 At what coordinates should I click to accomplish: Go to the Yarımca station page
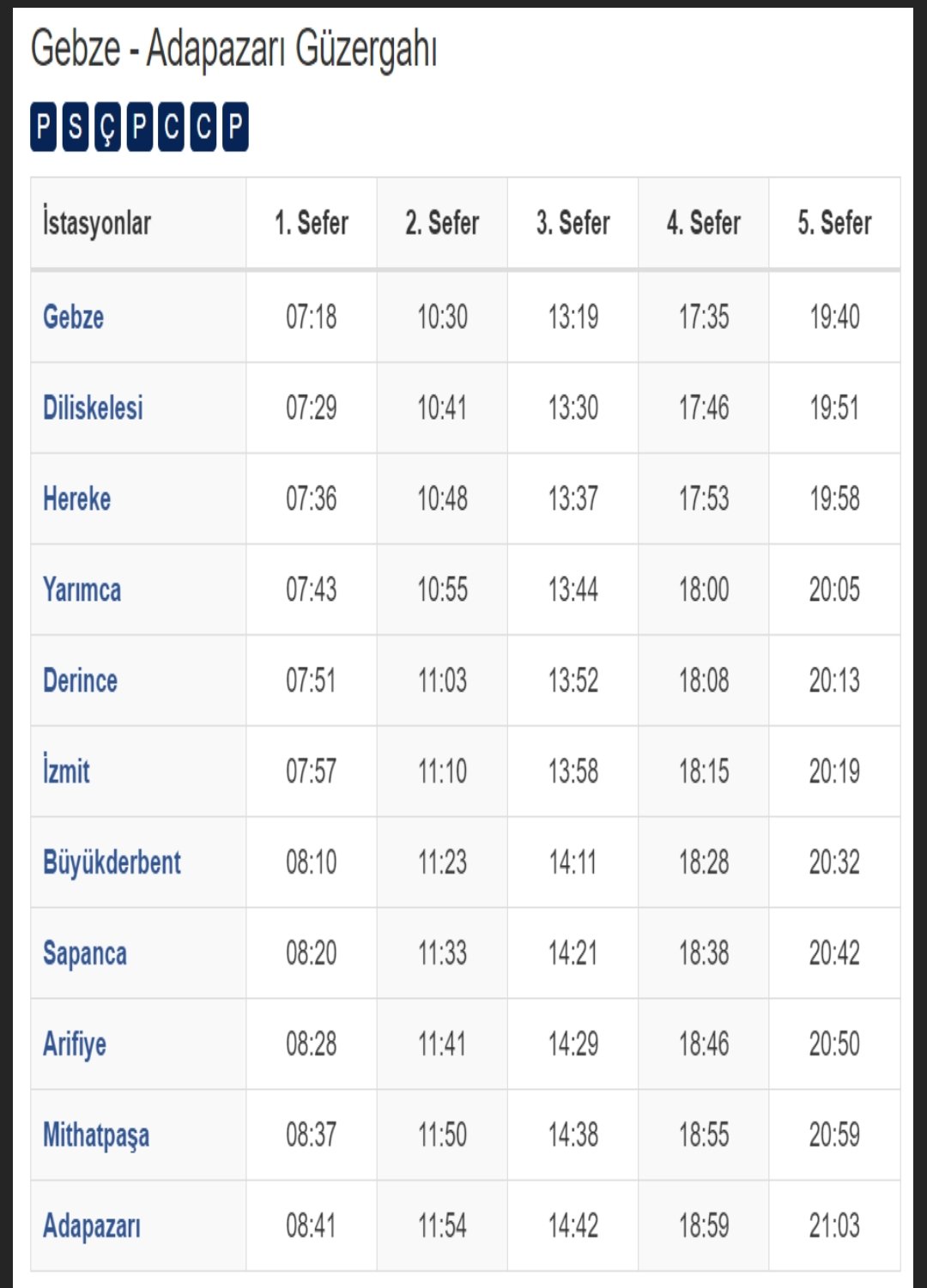[x=82, y=590]
